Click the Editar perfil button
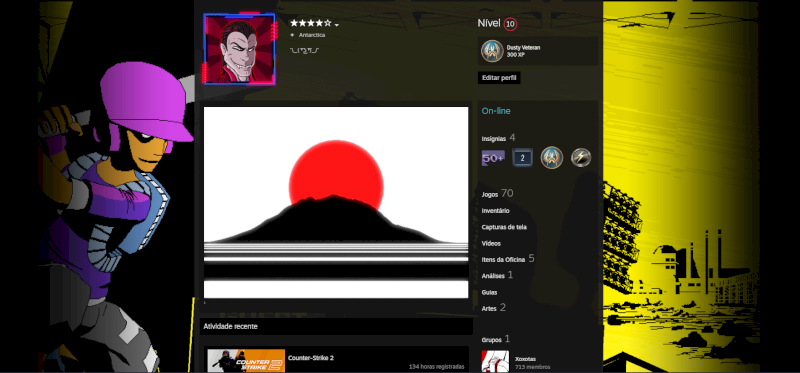 (499, 78)
